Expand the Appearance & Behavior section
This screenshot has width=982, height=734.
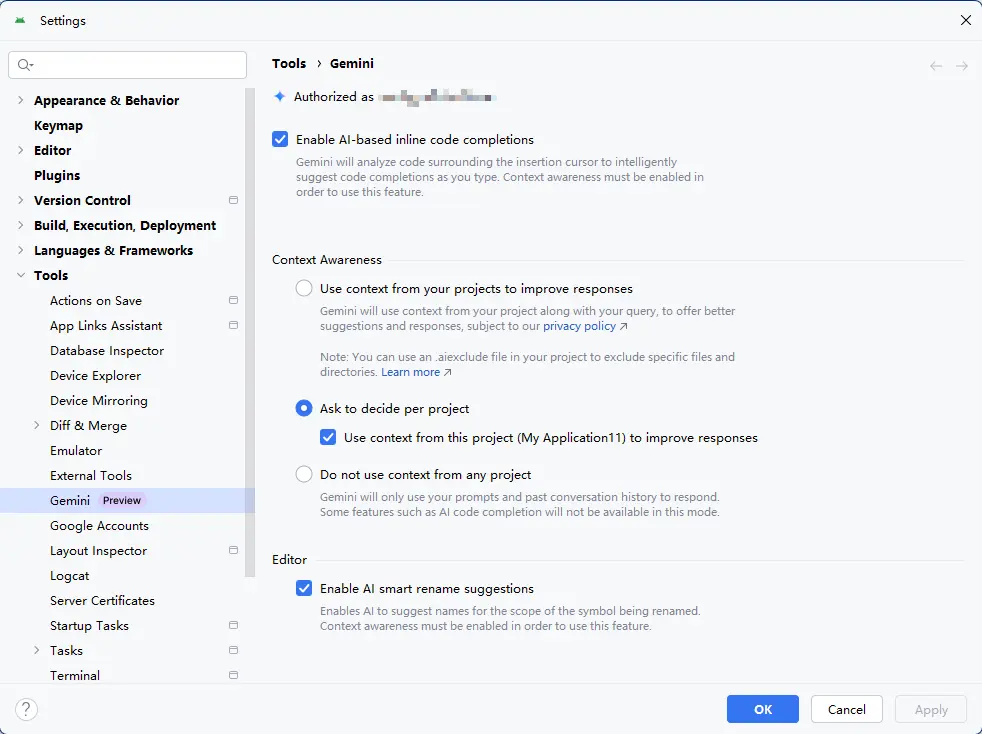[21, 100]
